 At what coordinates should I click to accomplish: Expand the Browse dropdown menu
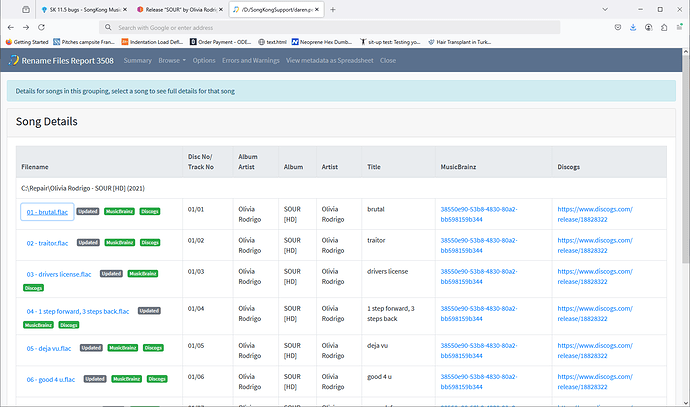click(172, 60)
